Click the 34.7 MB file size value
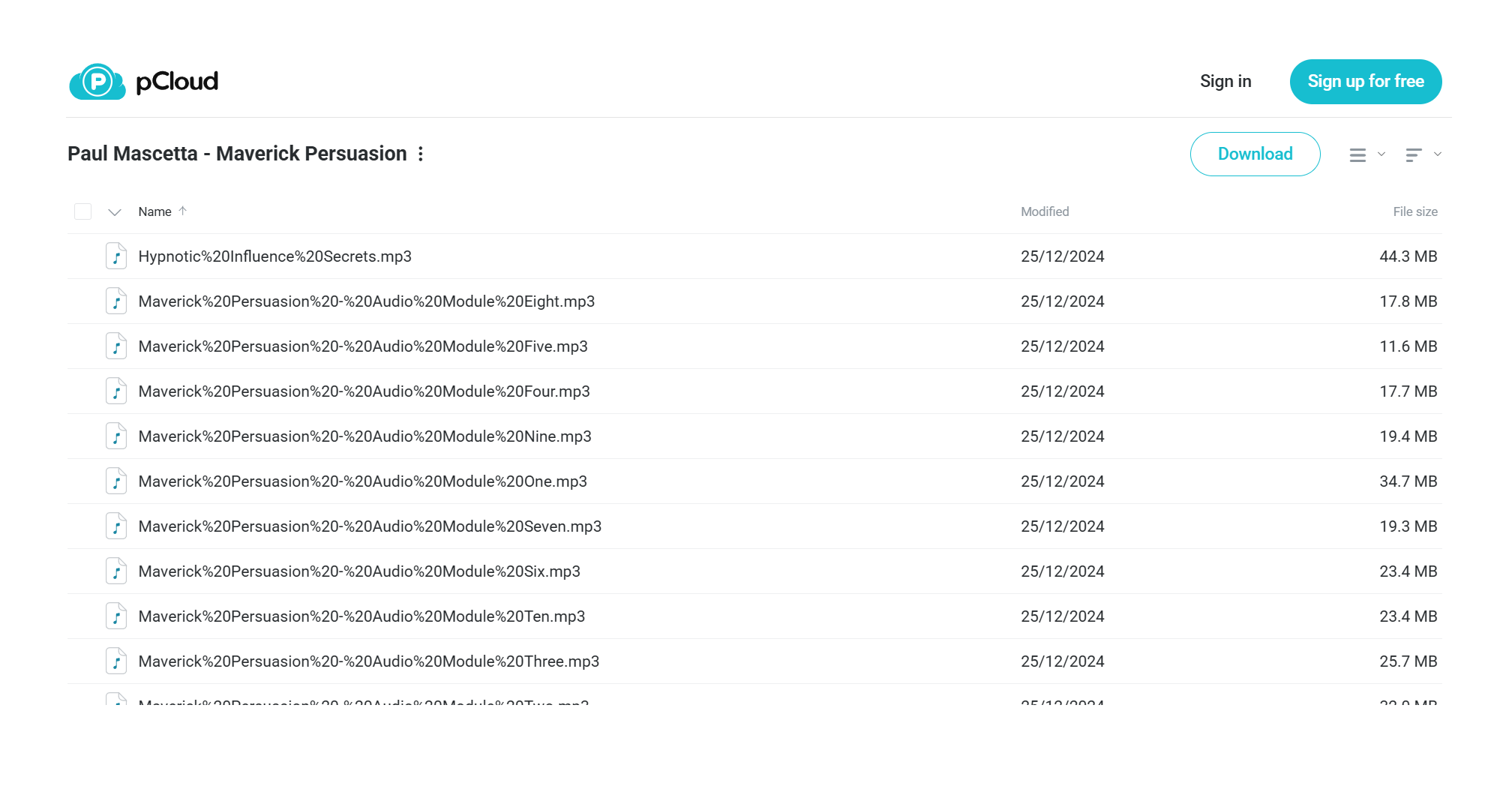 [1408, 481]
